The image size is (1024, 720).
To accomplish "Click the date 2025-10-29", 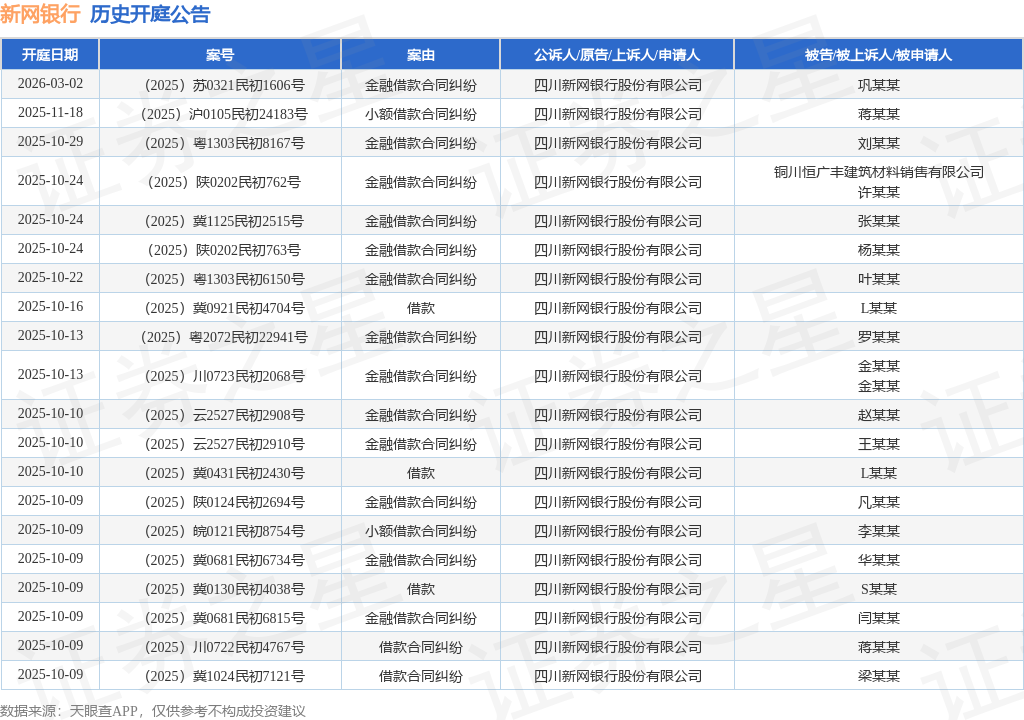I will point(50,141).
